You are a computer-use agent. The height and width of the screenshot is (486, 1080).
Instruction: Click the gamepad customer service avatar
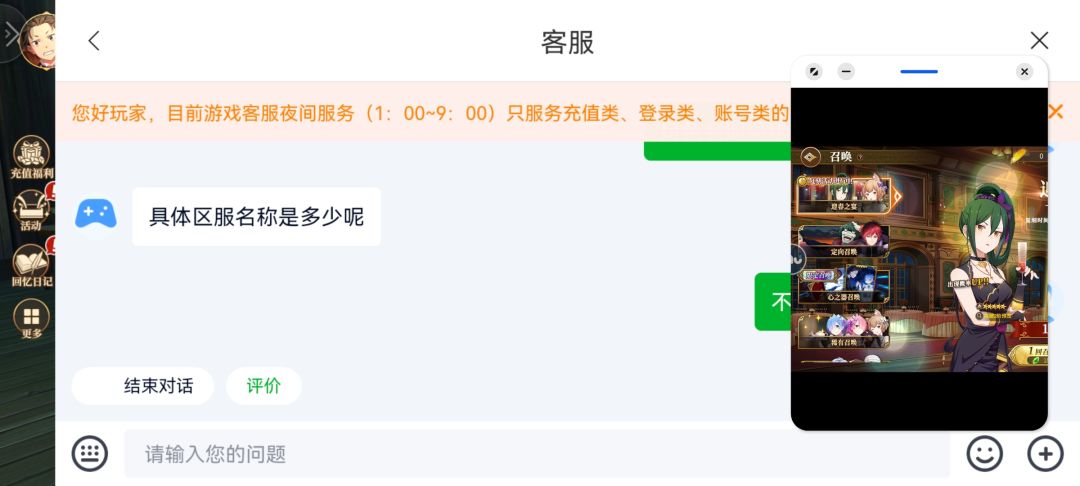click(x=96, y=214)
